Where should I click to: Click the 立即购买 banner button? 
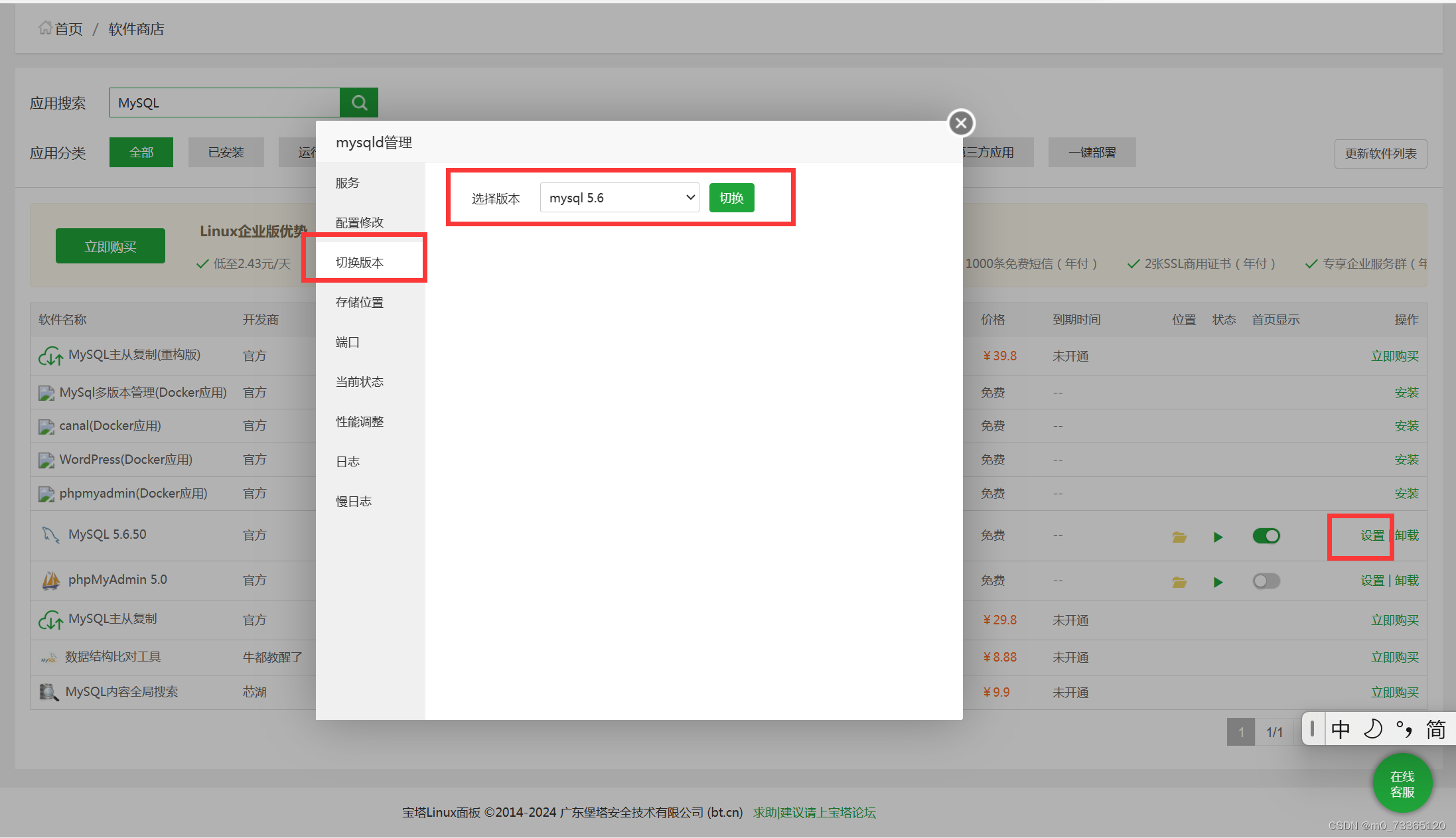tap(110, 246)
